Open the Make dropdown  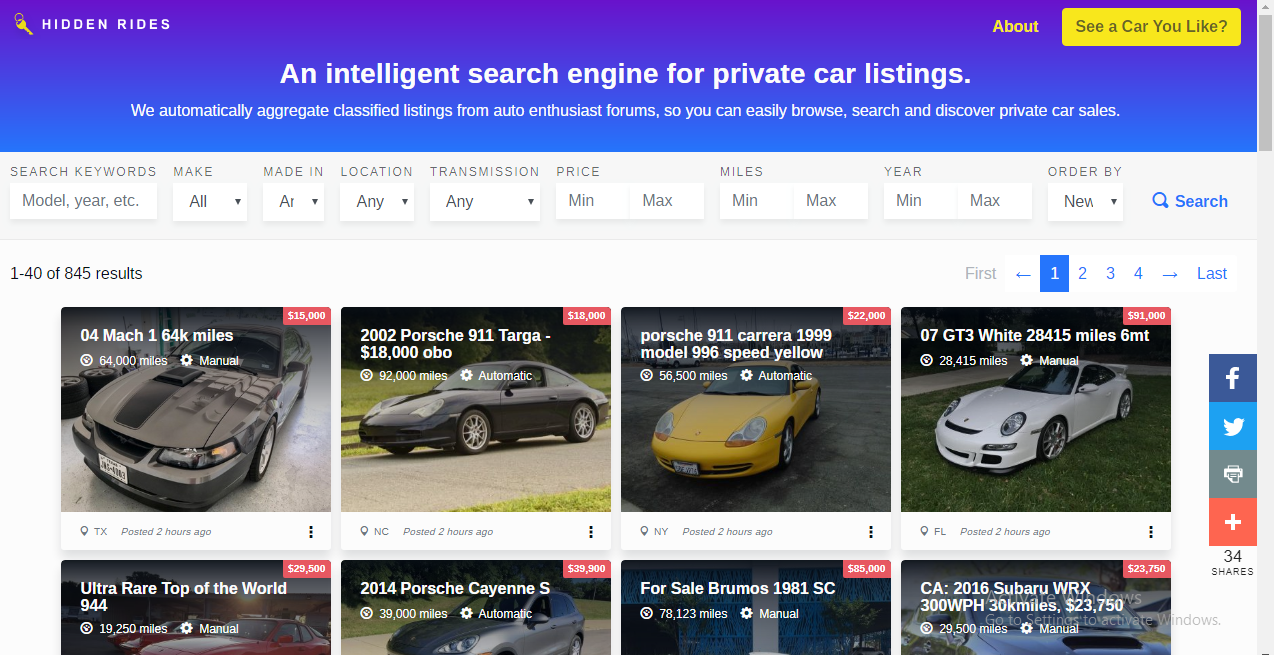tap(210, 201)
